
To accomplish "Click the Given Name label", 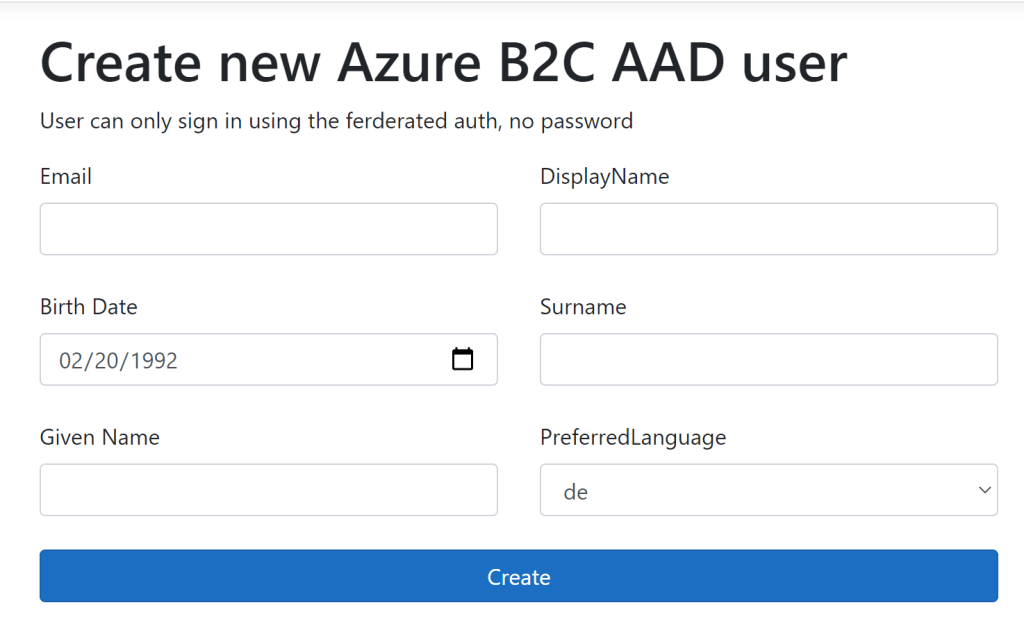I will point(99,437).
